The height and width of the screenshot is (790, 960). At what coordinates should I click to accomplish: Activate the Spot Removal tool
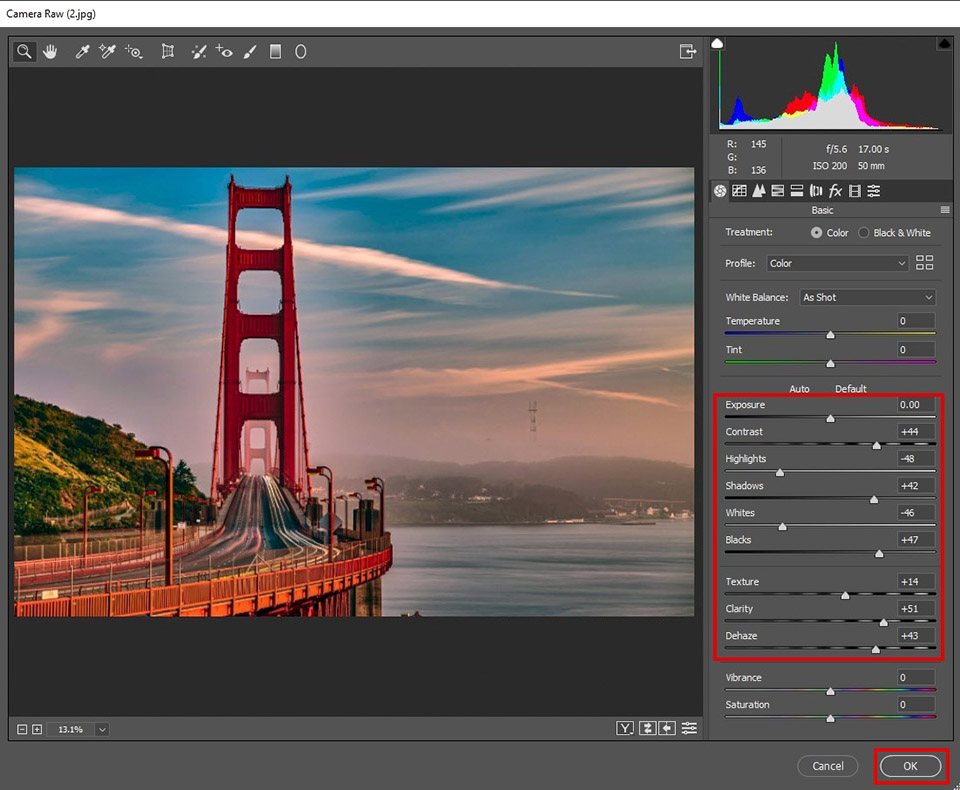pyautogui.click(x=199, y=51)
